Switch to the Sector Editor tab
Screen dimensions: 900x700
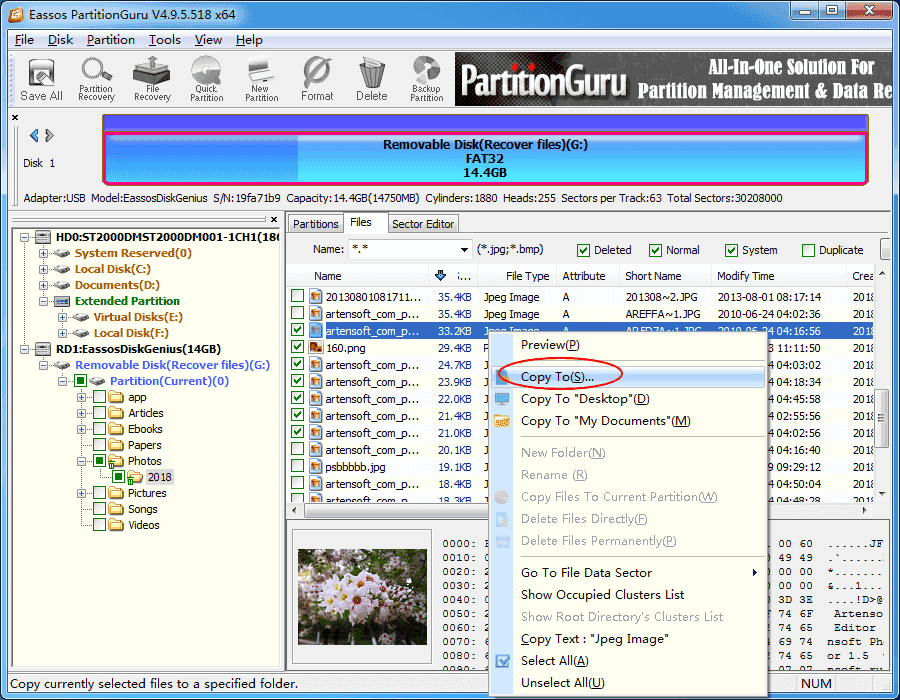click(423, 224)
